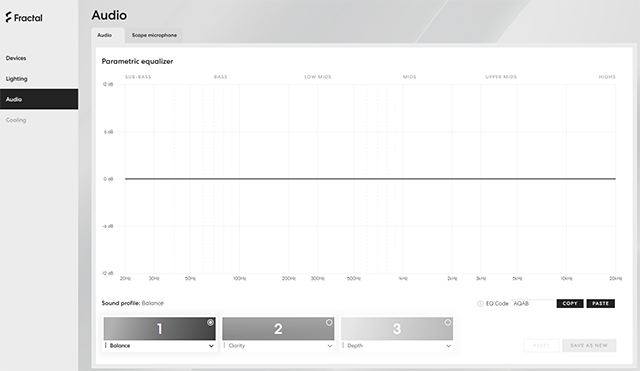This screenshot has height=371, width=640.
Task: Select the radio button on profile 2
Action: (x=329, y=322)
